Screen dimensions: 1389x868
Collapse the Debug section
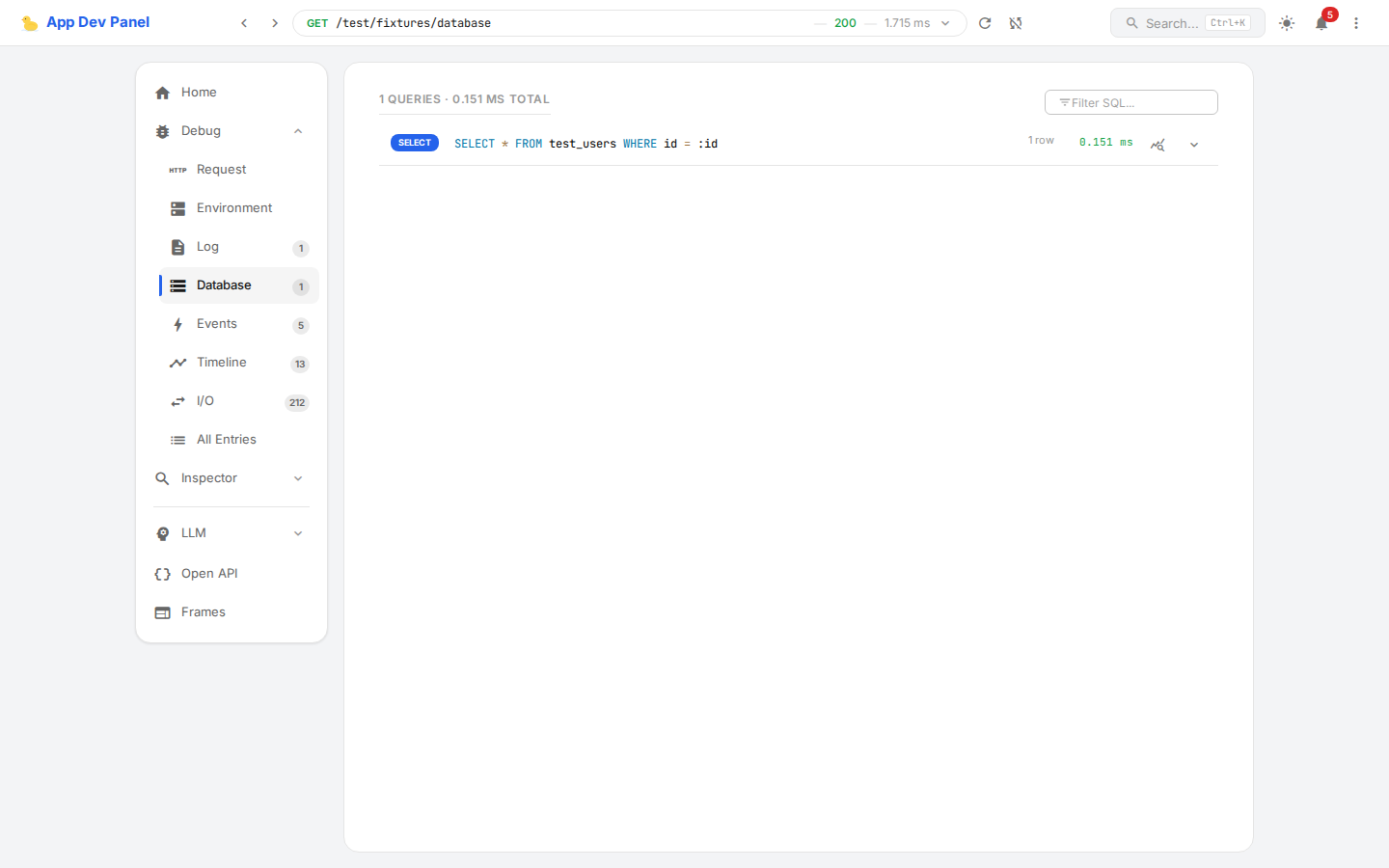pos(298,131)
